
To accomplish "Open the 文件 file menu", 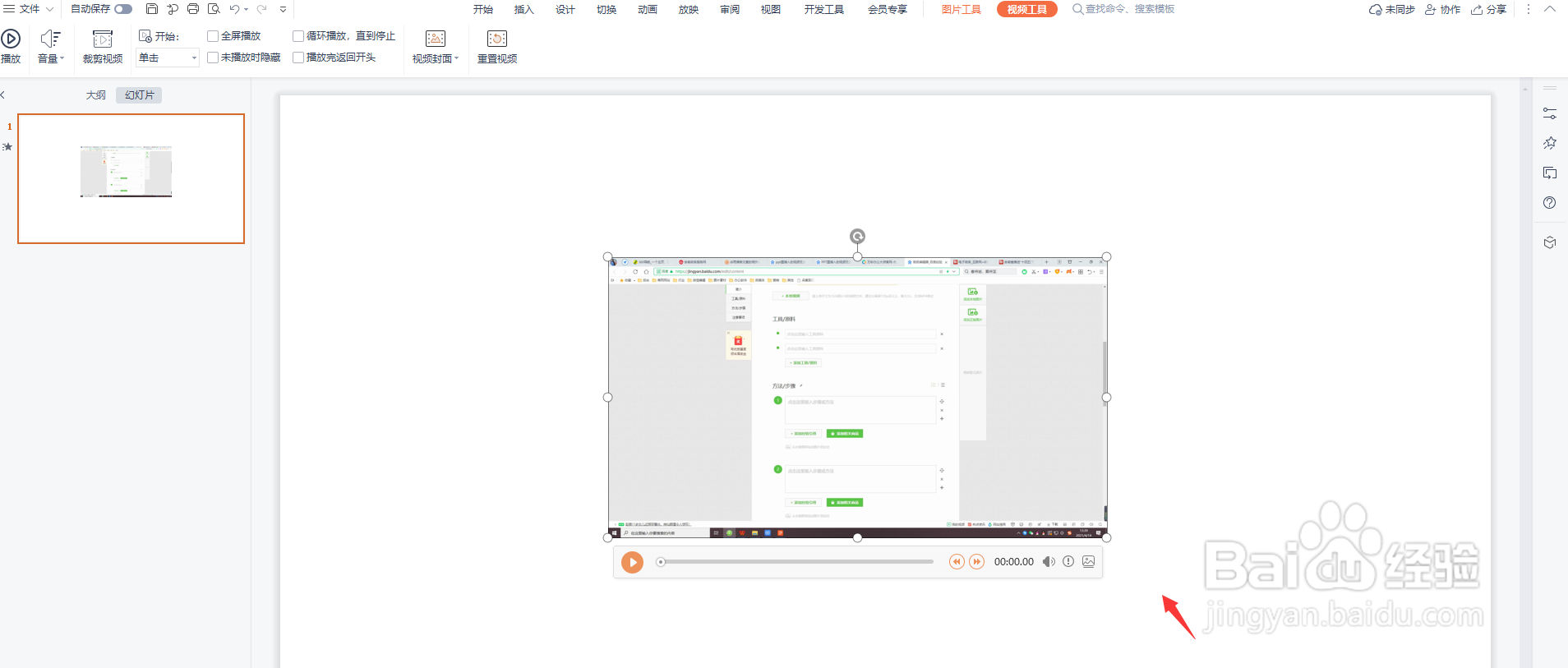I will tap(30, 9).
